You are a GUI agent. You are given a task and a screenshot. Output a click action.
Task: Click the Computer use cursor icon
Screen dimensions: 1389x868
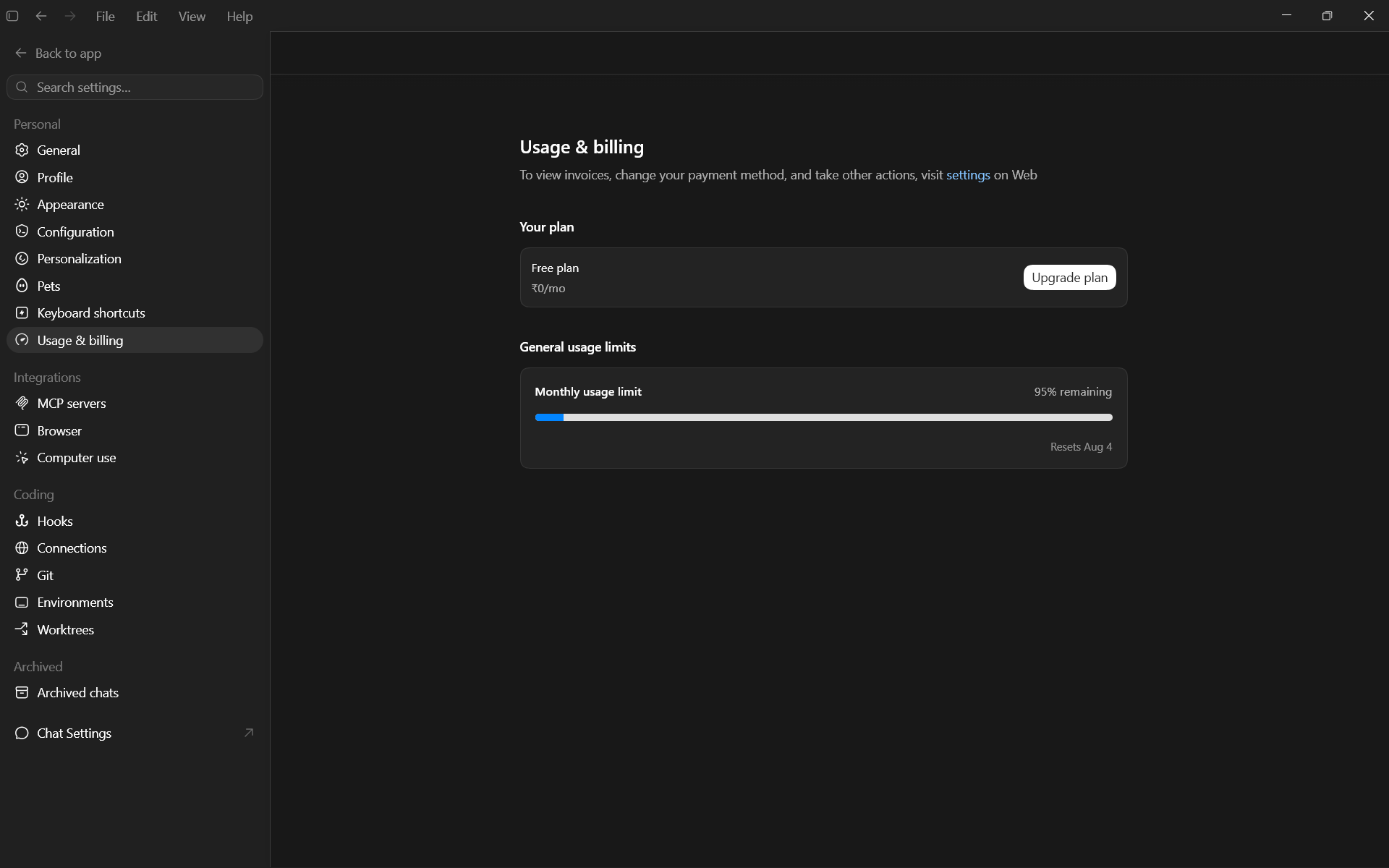[x=22, y=457]
